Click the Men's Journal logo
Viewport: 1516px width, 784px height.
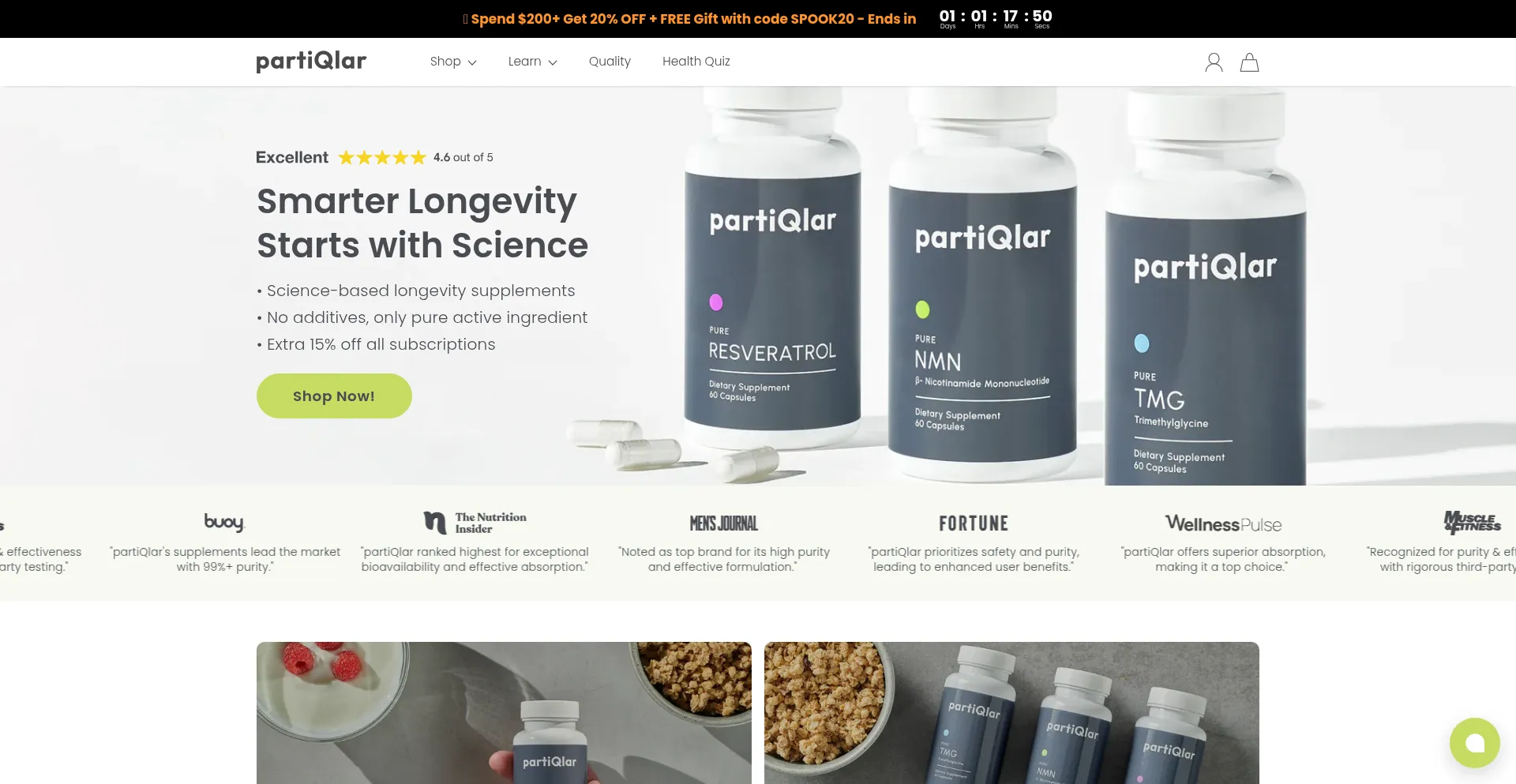723,523
